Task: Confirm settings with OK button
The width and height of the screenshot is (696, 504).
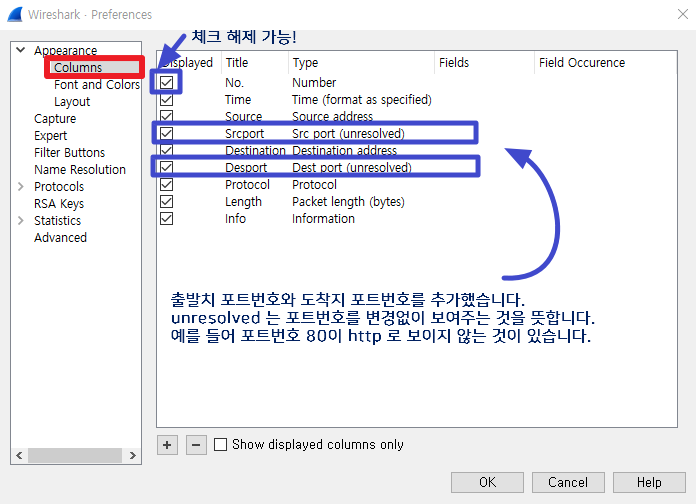Action: point(487,482)
